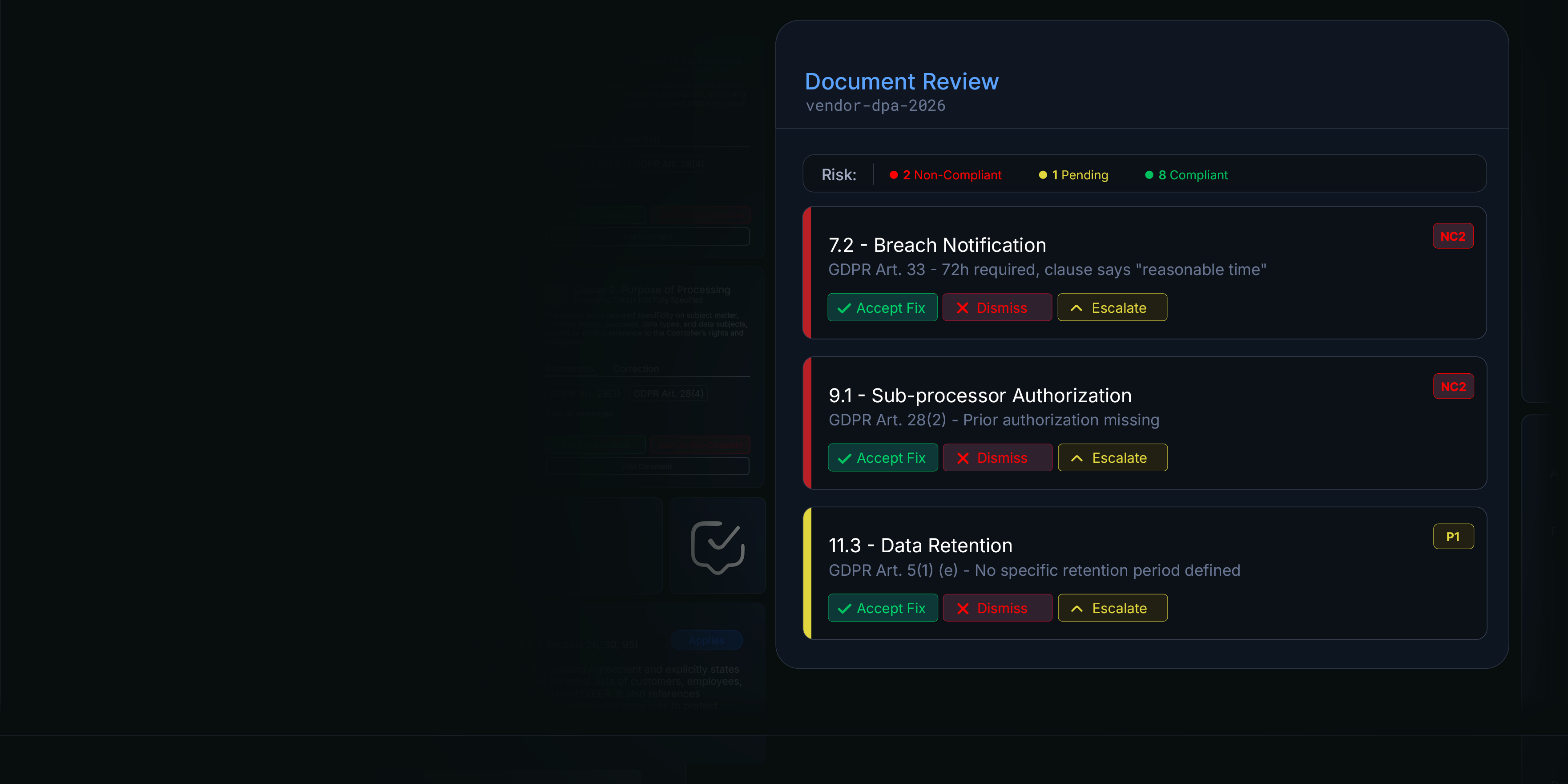Dismiss the 11.3 Data Retention issue
Image resolution: width=1568 pixels, height=784 pixels.
coord(997,608)
